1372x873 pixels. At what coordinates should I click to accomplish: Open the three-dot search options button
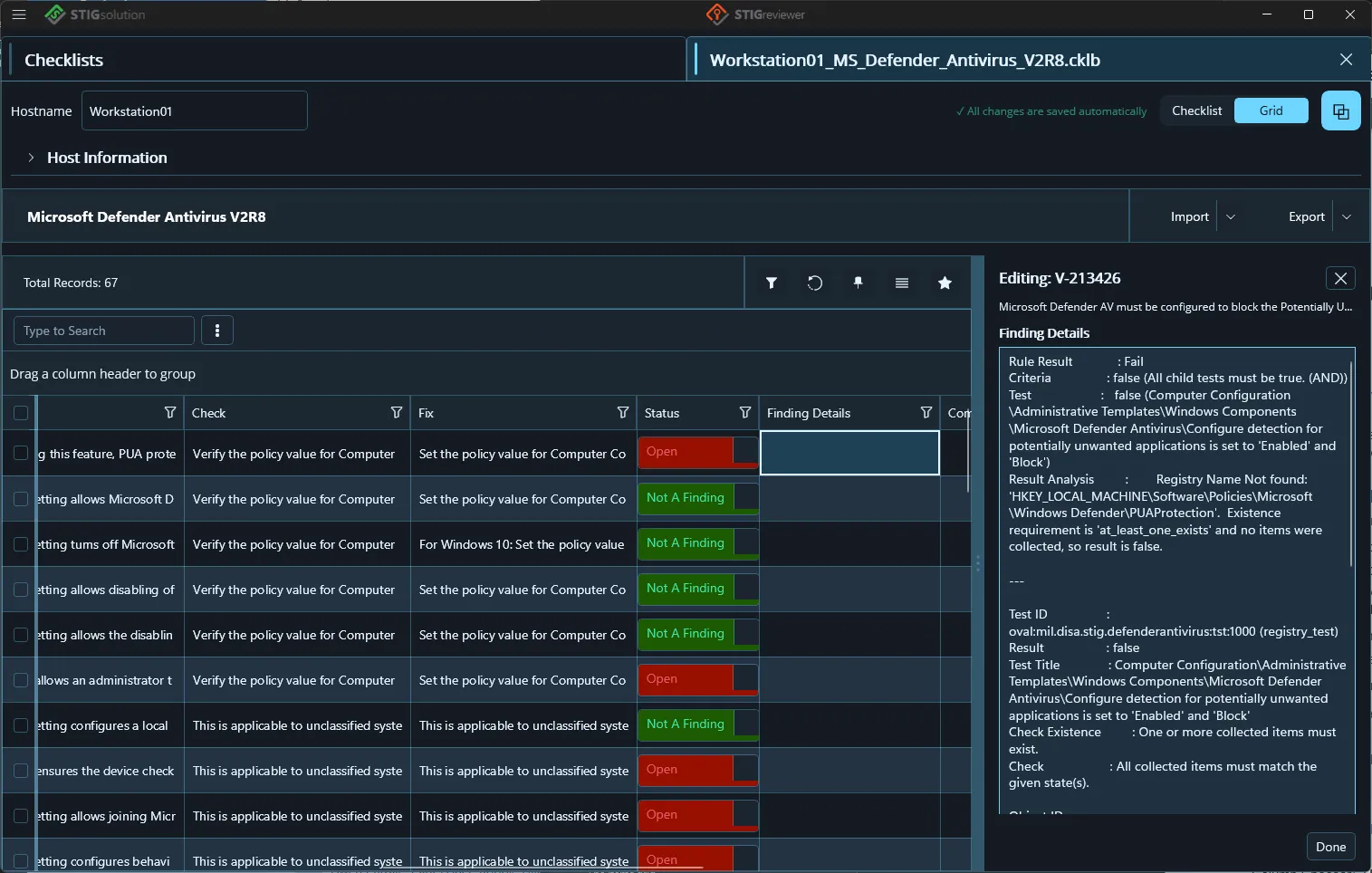pos(217,331)
